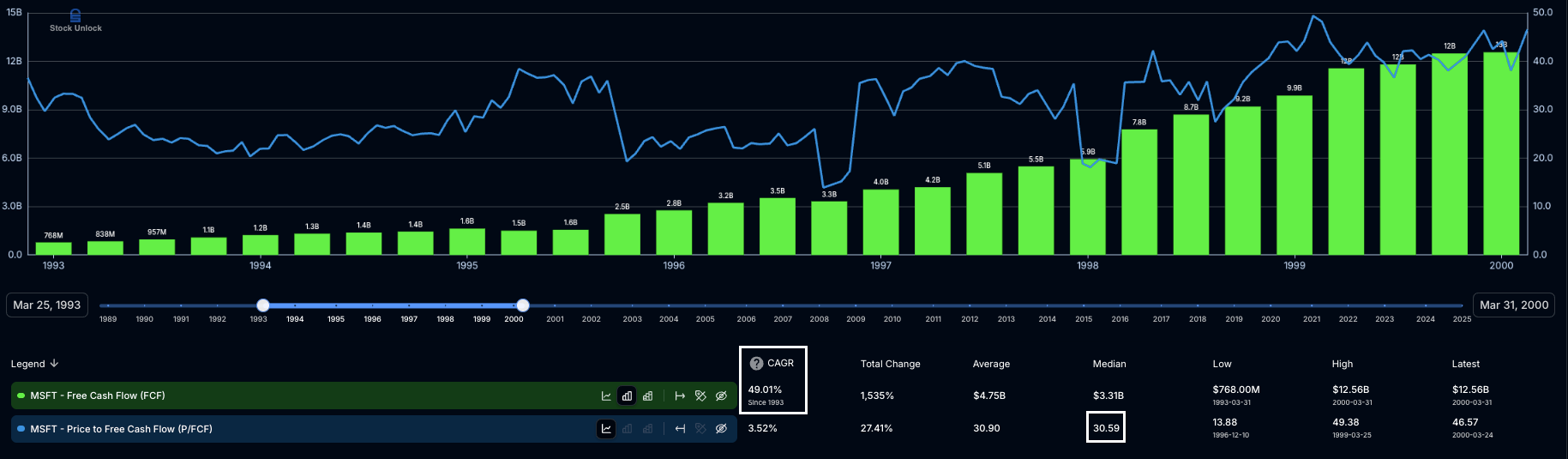Jump to 2010 on the timeline slider
This screenshot has width=1568, height=459.
pos(892,319)
